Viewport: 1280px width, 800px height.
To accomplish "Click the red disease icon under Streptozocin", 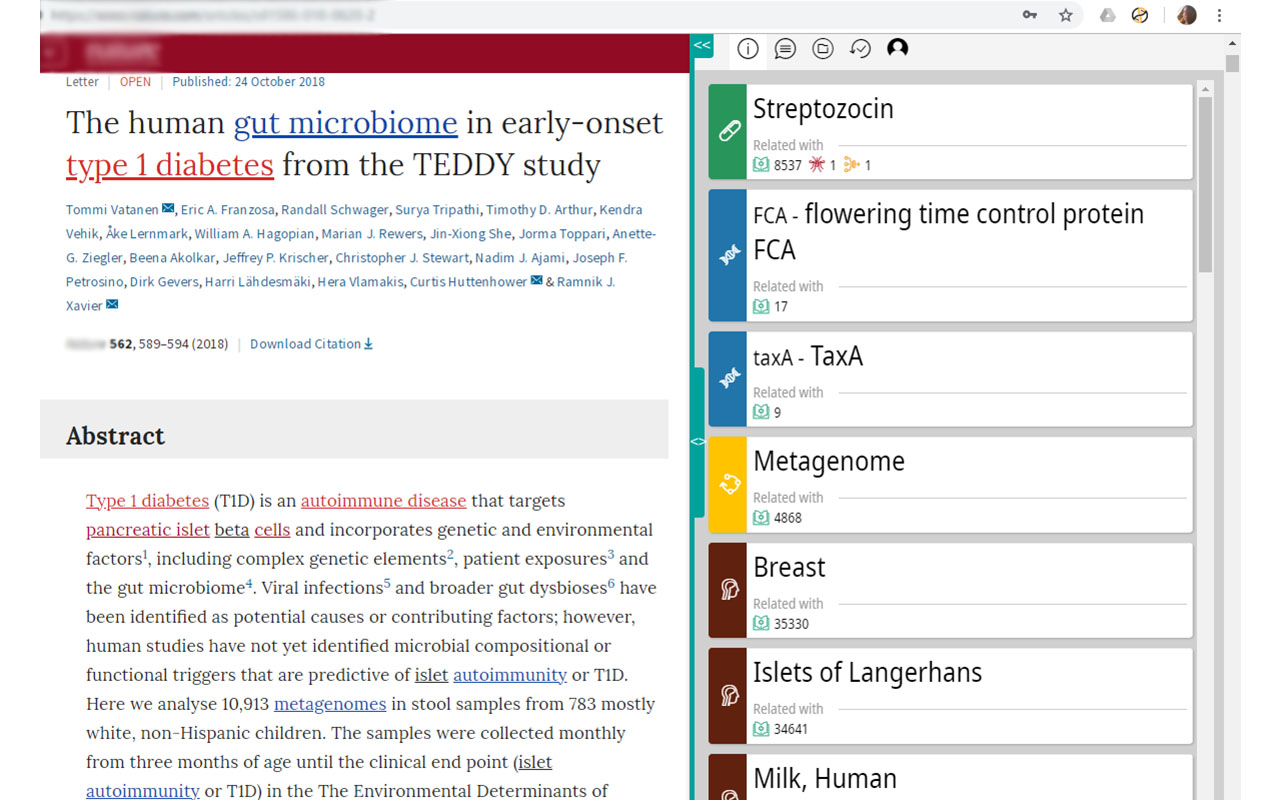I will coord(817,165).
